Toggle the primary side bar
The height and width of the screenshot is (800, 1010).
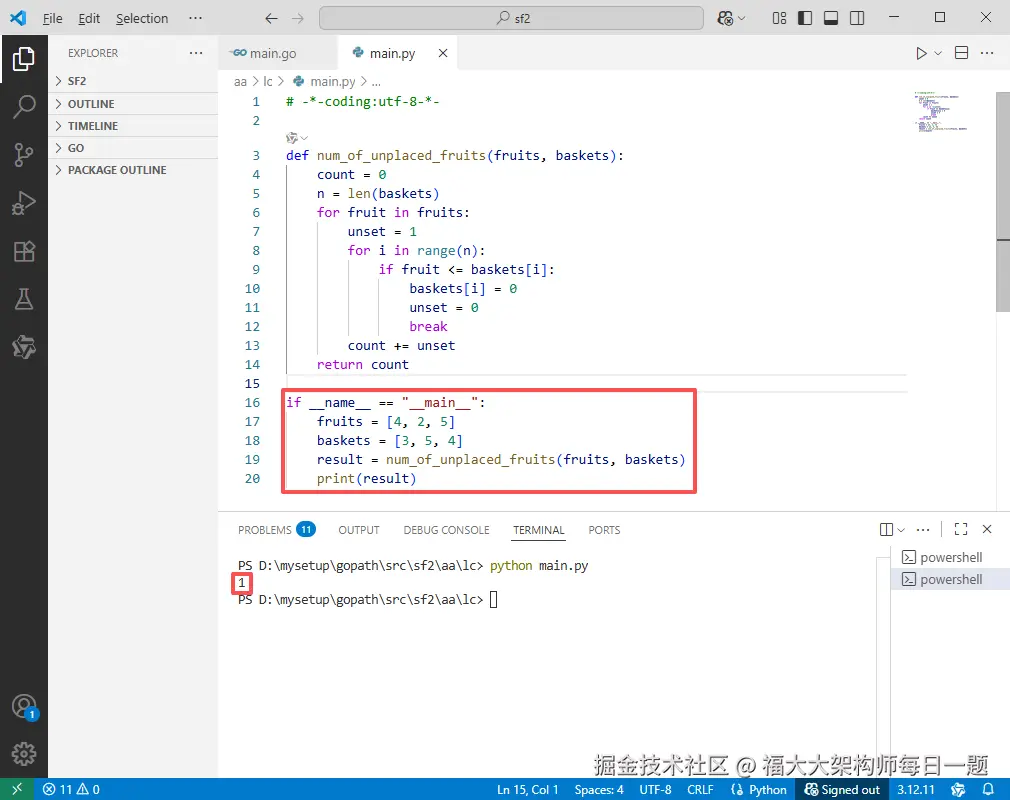click(805, 19)
